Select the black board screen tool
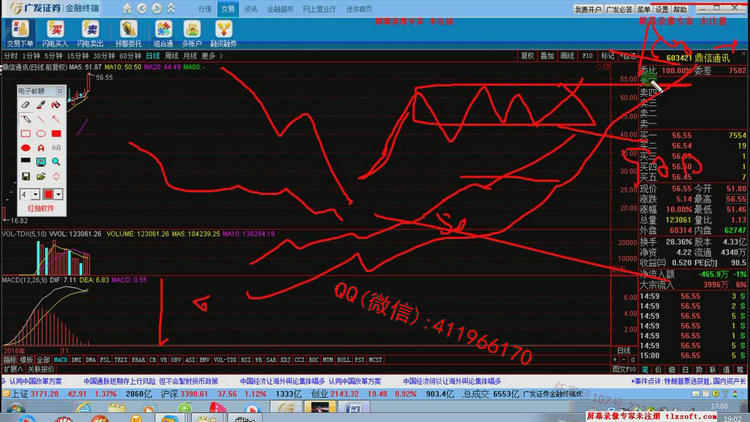Viewport: 750px width, 422px height. pos(26,161)
